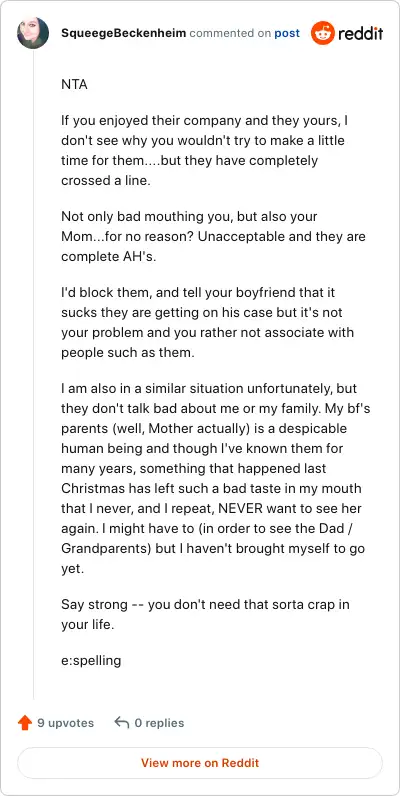Click the reddit wordmark text
Screen dimensions: 400x796
point(360,34)
